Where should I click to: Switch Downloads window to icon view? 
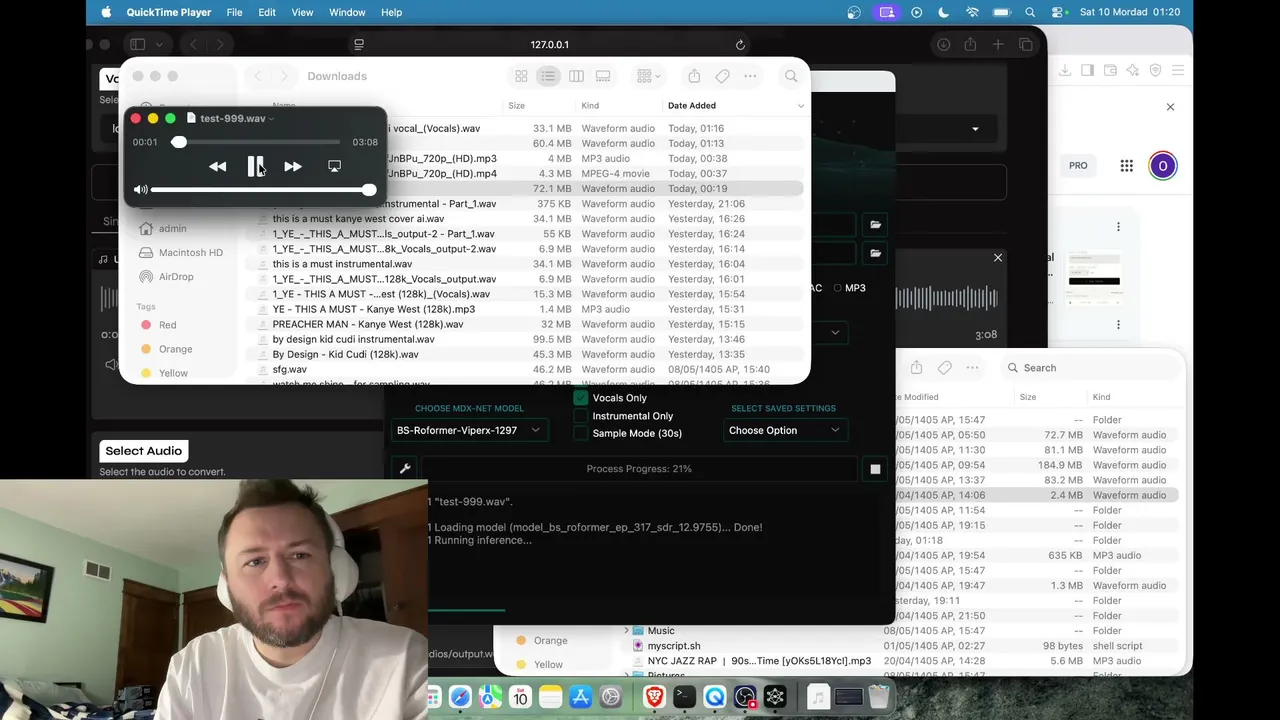(521, 76)
